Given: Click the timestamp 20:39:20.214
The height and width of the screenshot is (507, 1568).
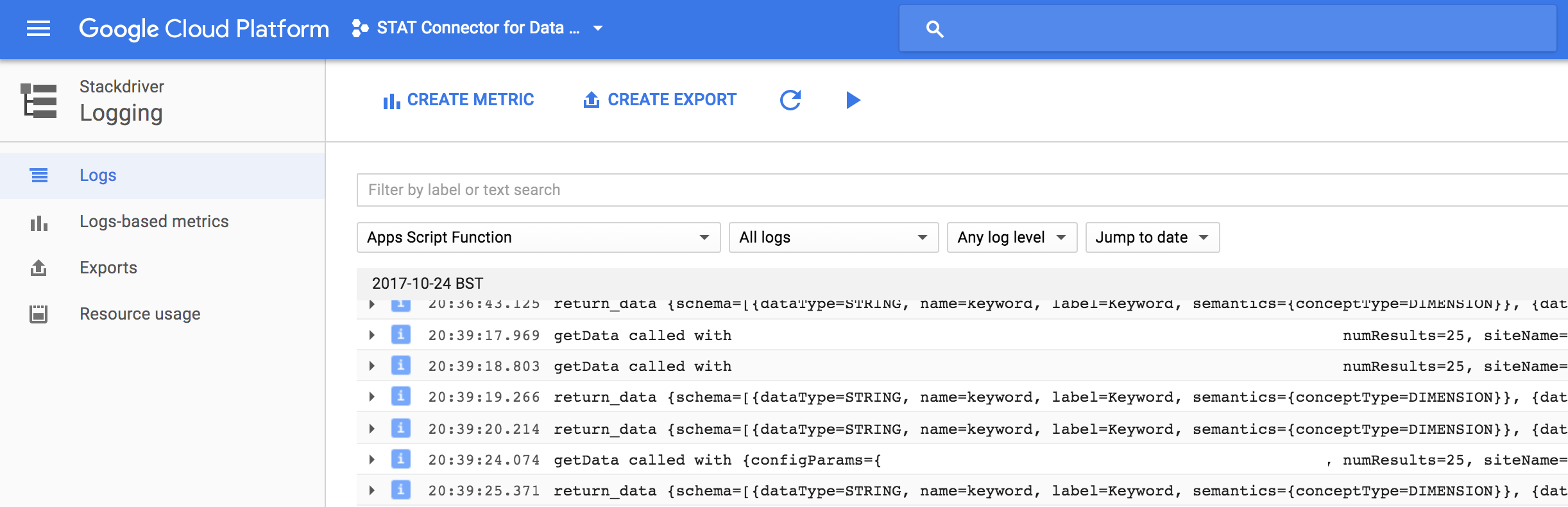Looking at the screenshot, I should tap(484, 429).
